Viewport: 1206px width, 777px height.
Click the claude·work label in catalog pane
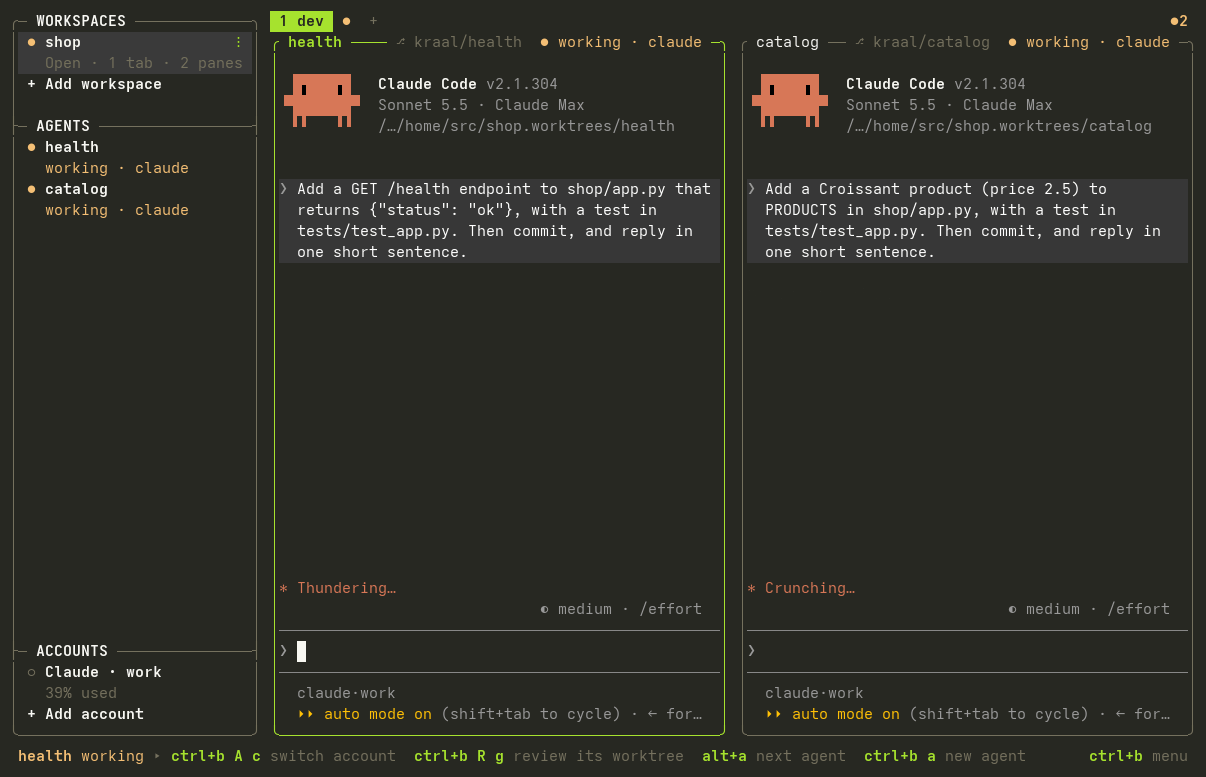pos(814,693)
